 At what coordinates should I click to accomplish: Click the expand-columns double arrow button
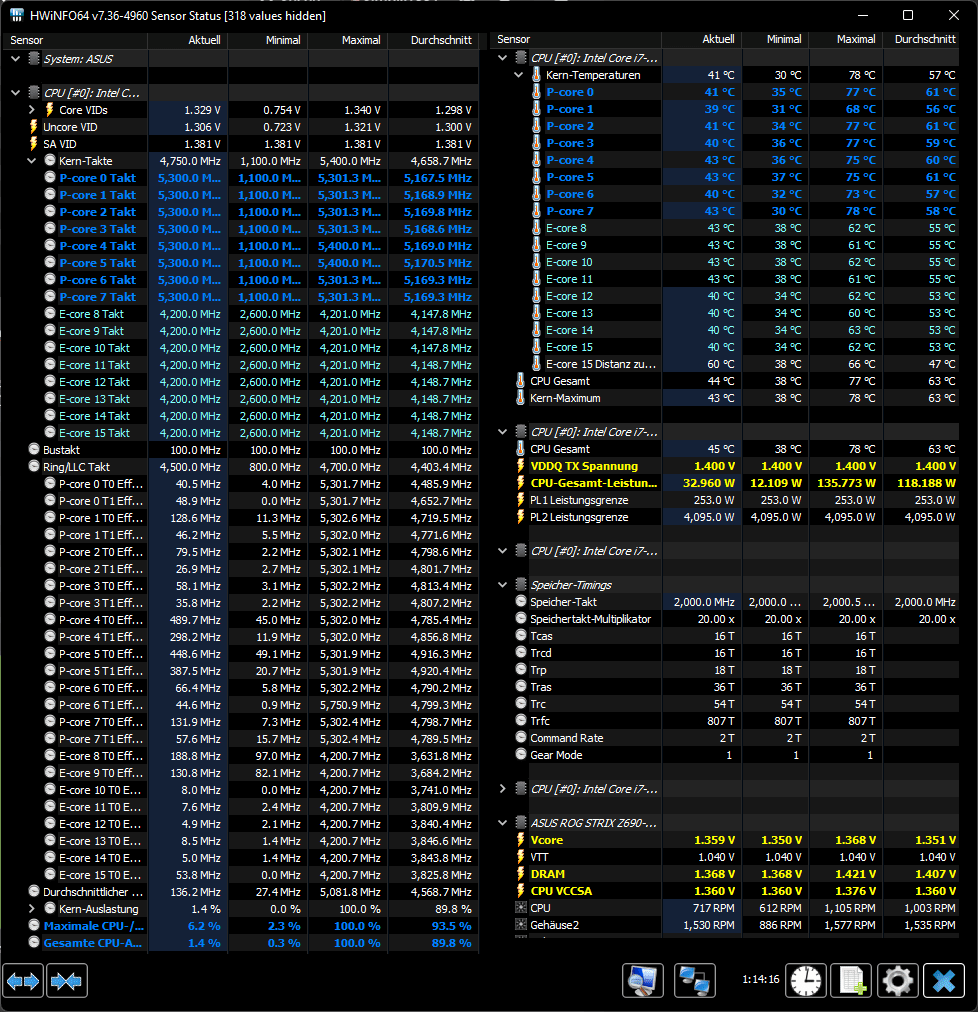(x=23, y=981)
